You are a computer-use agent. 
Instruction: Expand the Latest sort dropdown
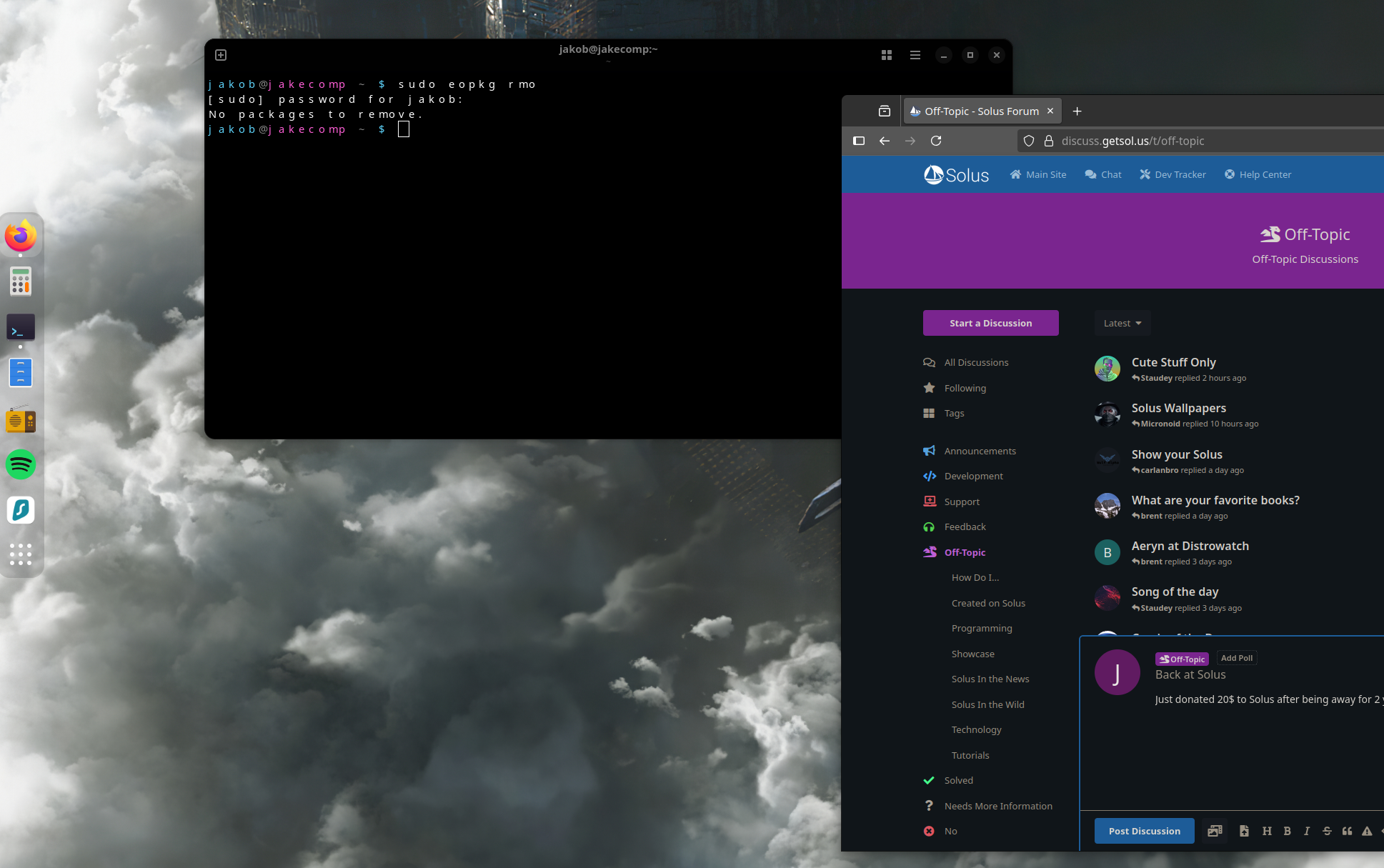tap(1122, 323)
